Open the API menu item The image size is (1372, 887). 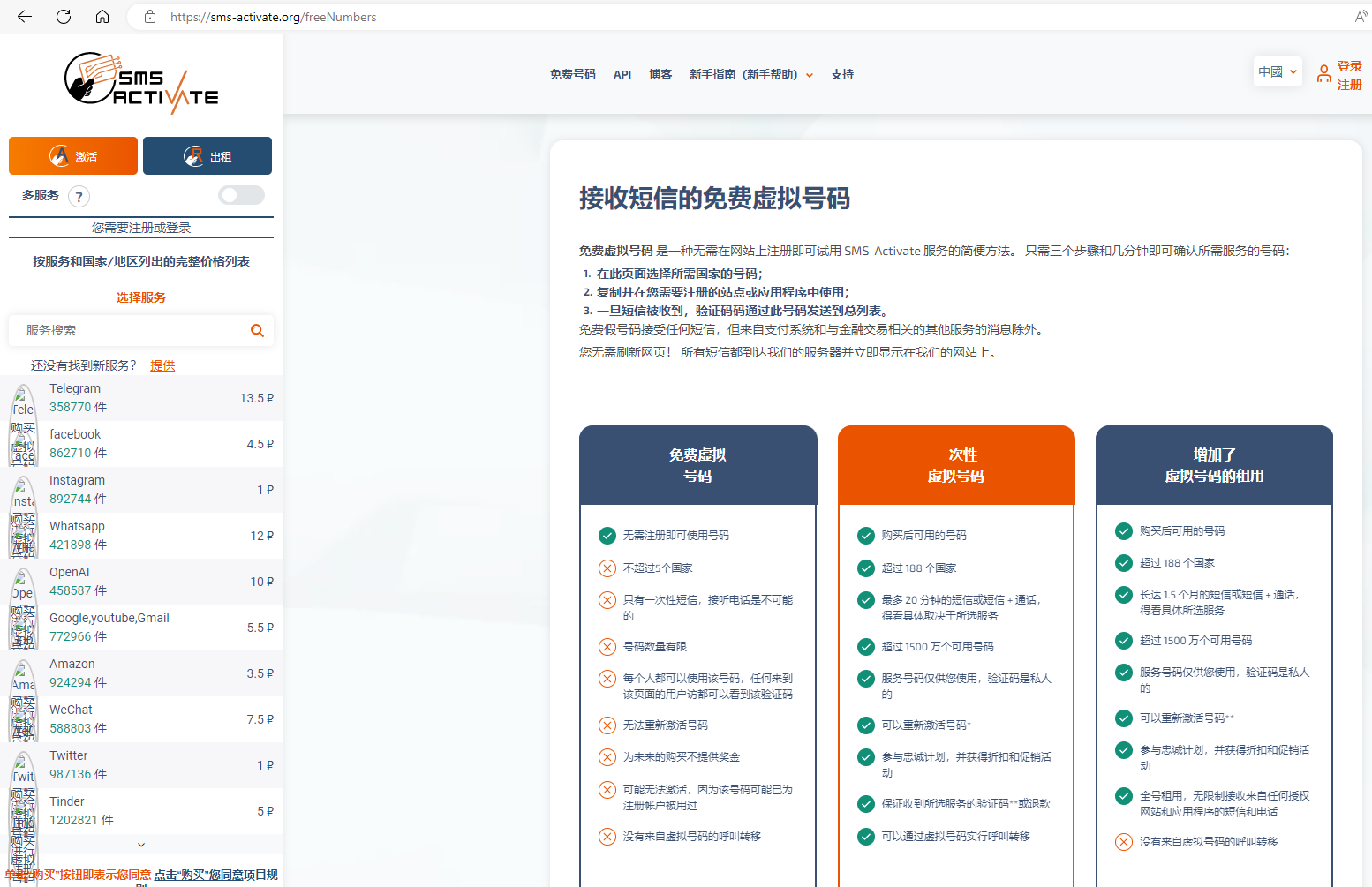coord(622,75)
